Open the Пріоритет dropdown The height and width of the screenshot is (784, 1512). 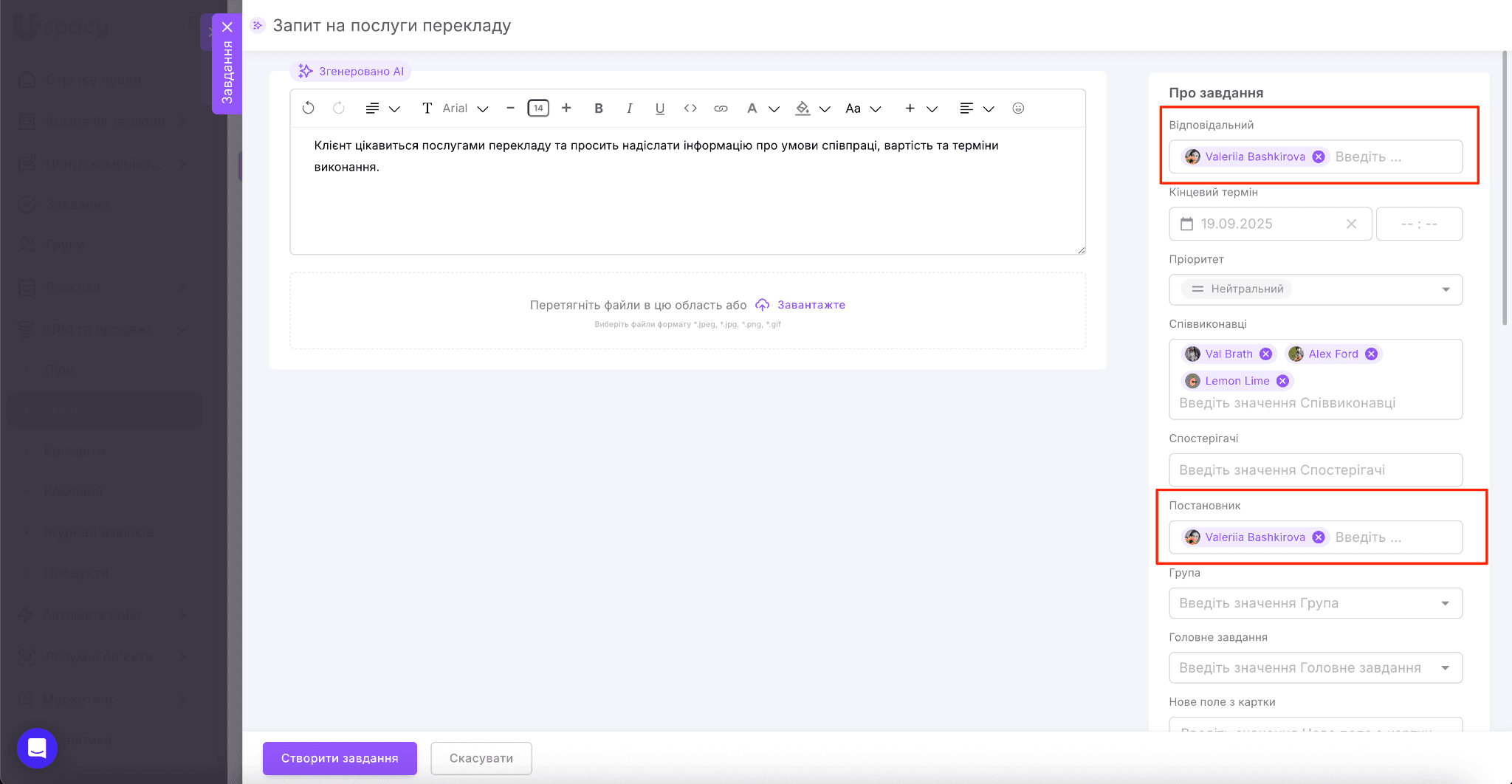click(1315, 289)
